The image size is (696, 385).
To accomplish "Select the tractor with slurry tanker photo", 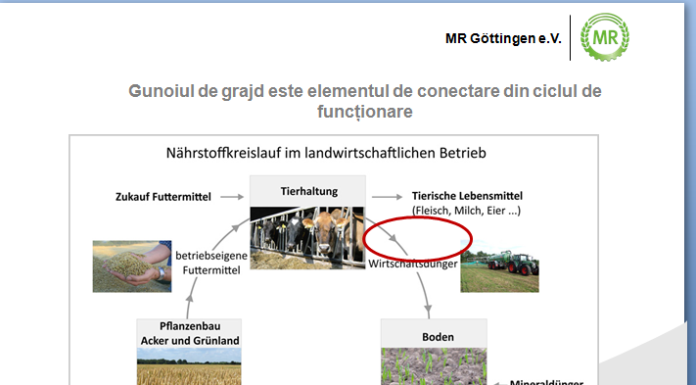I will click(x=500, y=266).
